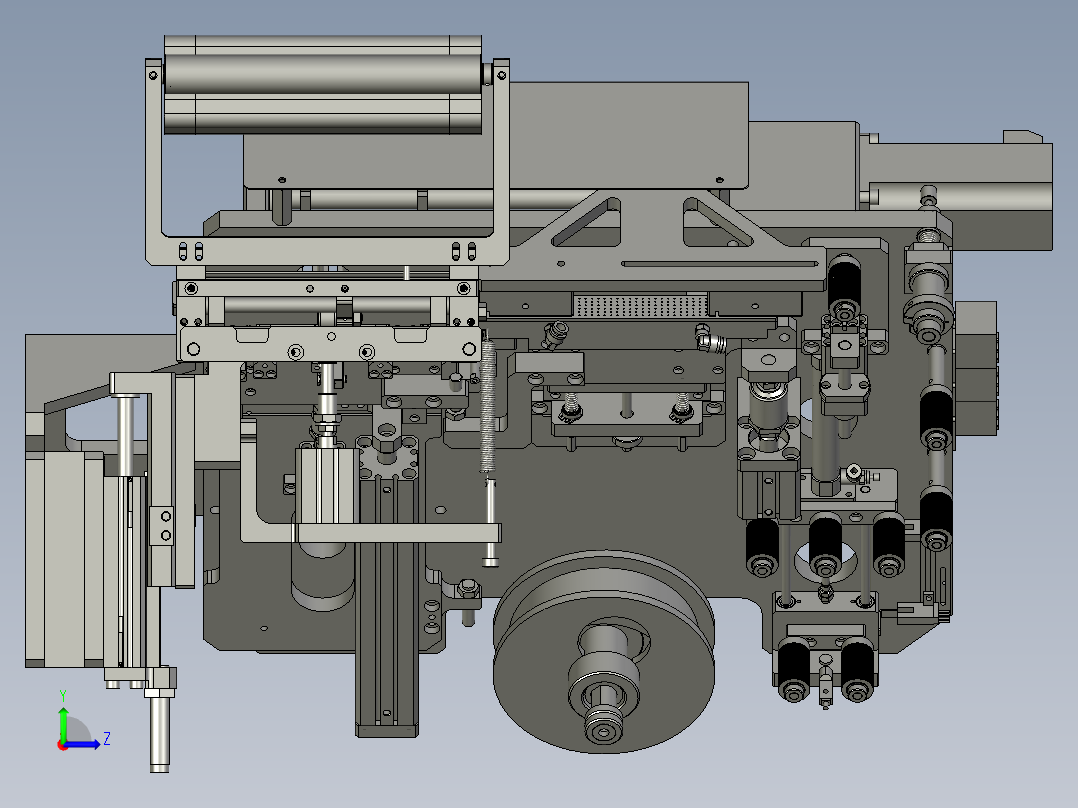Click the blue Z axis arrow of the triad
The image size is (1078, 808).
pos(84,743)
